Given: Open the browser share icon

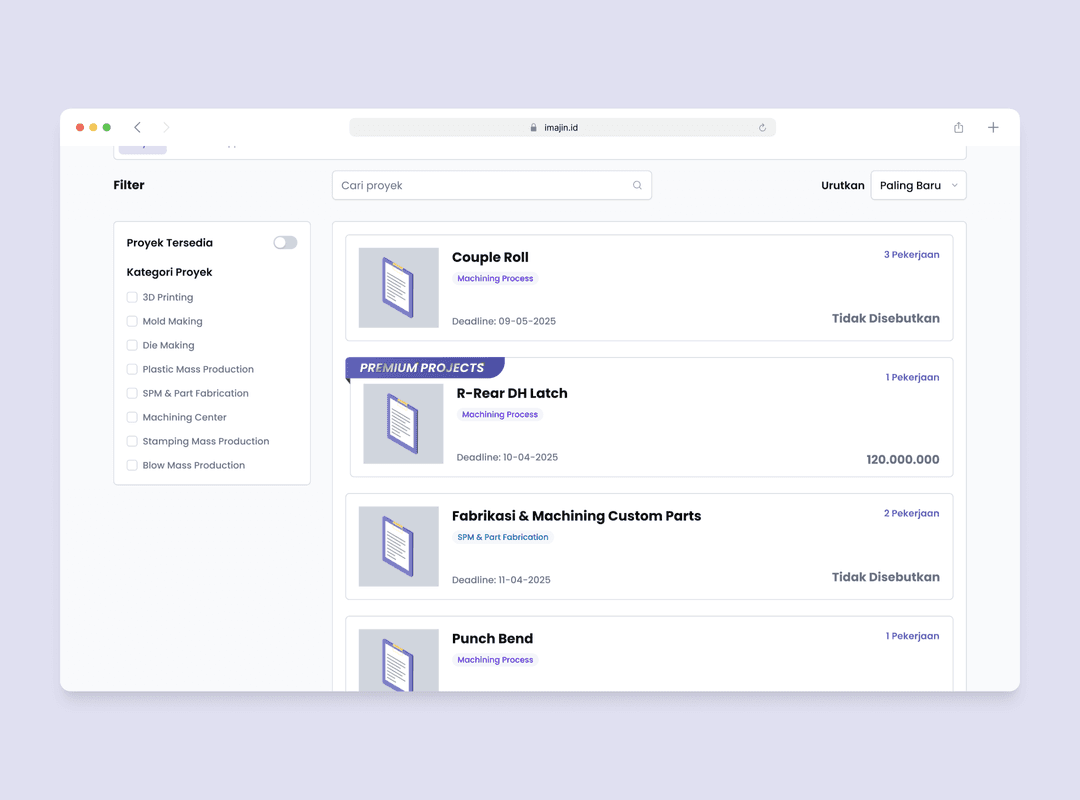Looking at the screenshot, I should click(x=958, y=127).
